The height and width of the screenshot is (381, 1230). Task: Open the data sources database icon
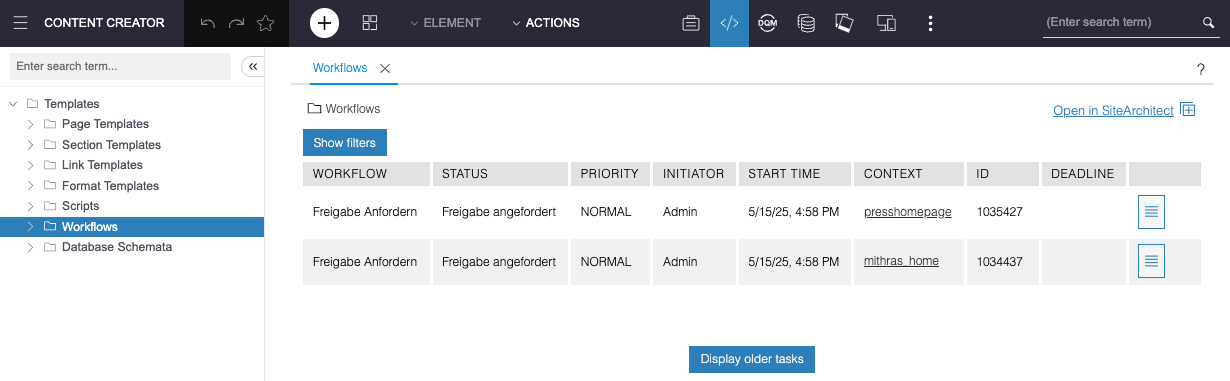(x=806, y=23)
